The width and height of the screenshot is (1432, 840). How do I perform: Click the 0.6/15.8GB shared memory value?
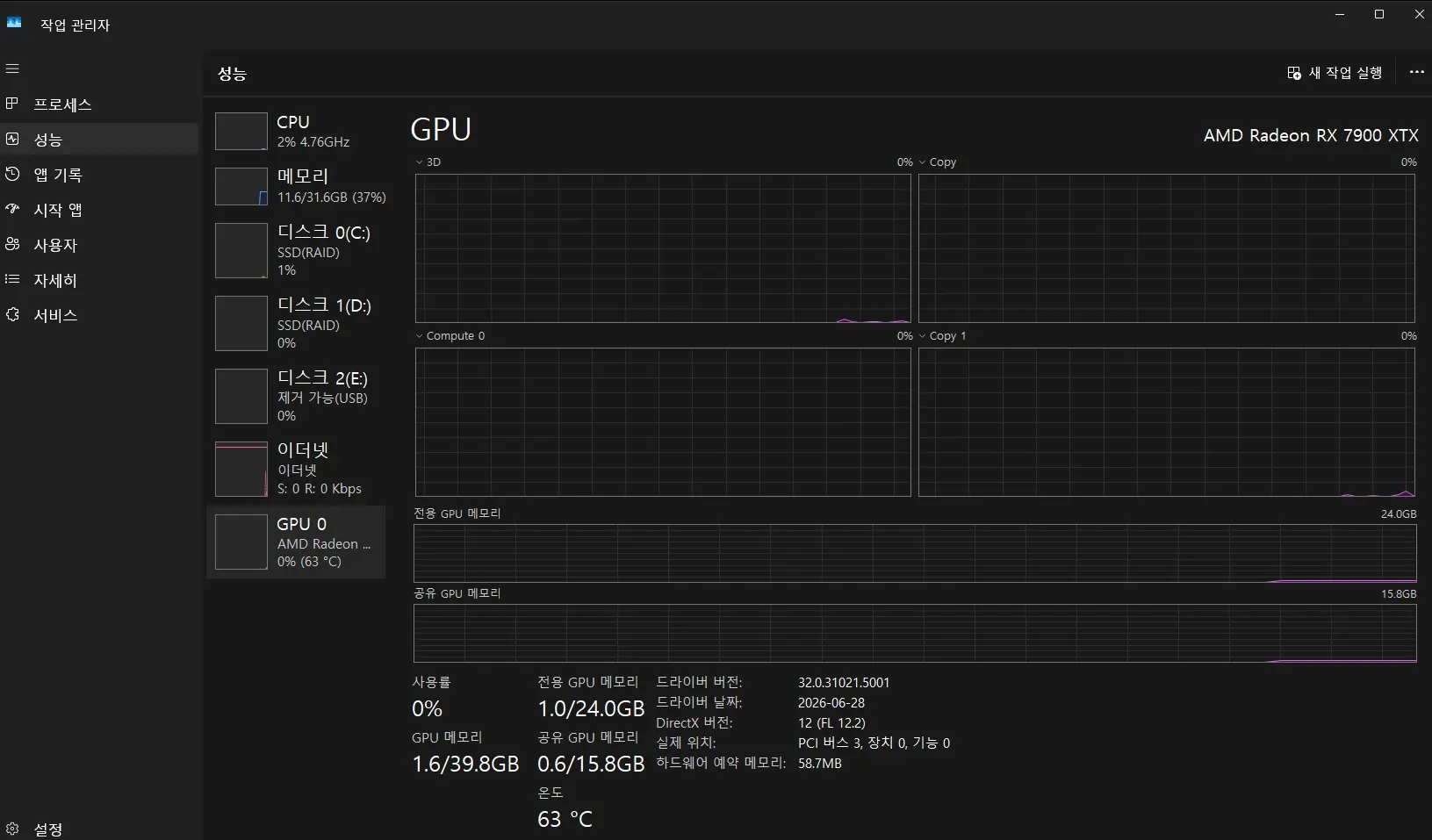[x=591, y=764]
